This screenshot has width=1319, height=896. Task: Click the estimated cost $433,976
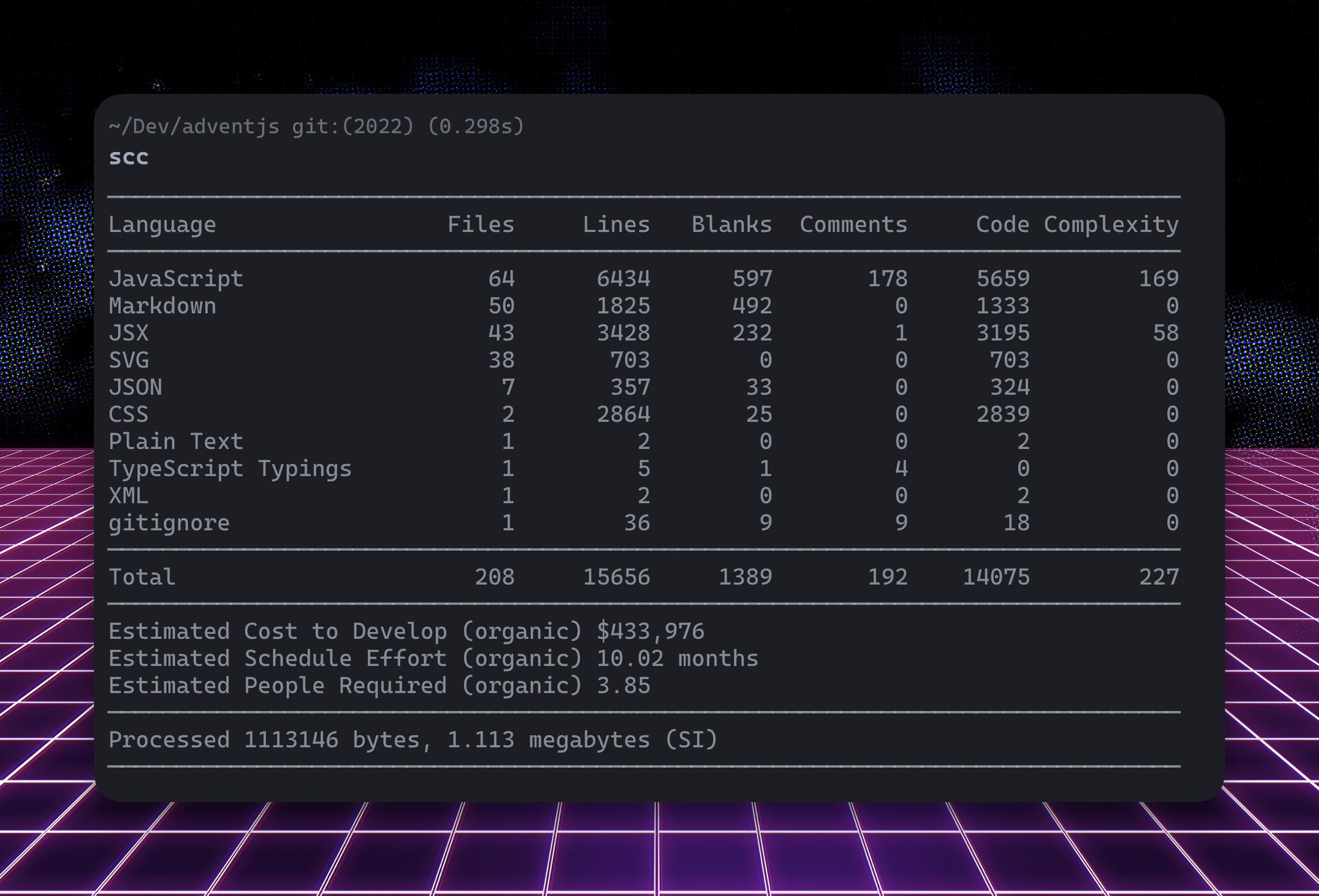(650, 631)
